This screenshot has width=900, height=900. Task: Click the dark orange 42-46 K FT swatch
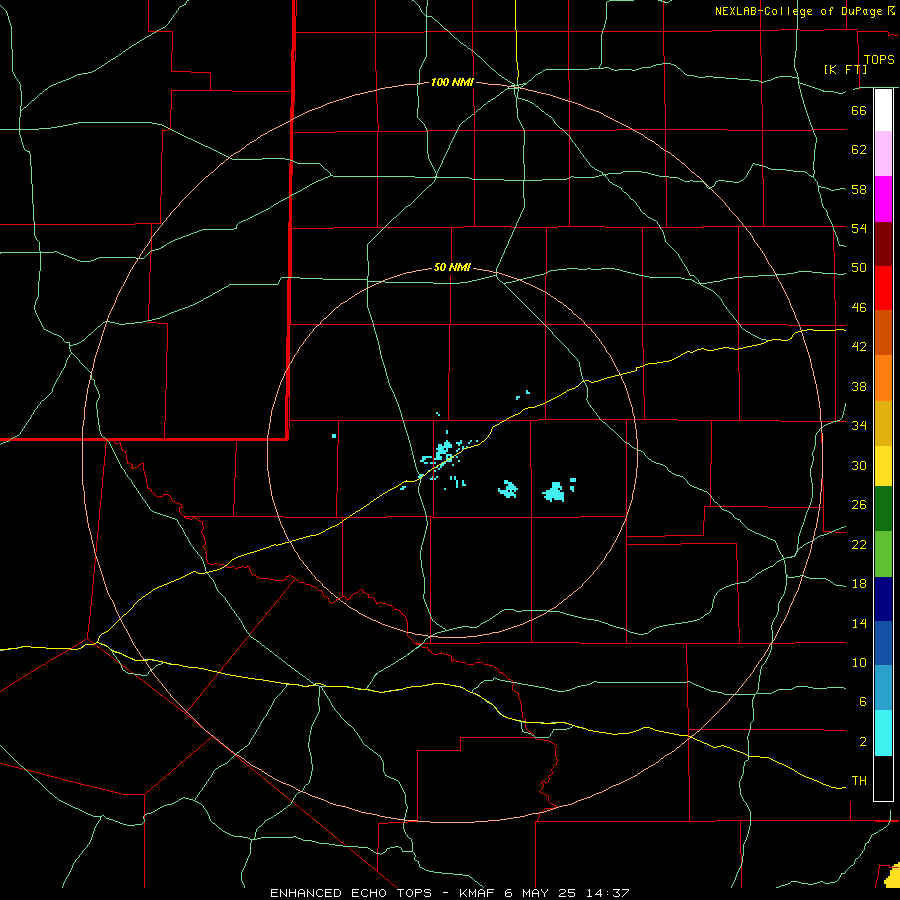pos(883,332)
